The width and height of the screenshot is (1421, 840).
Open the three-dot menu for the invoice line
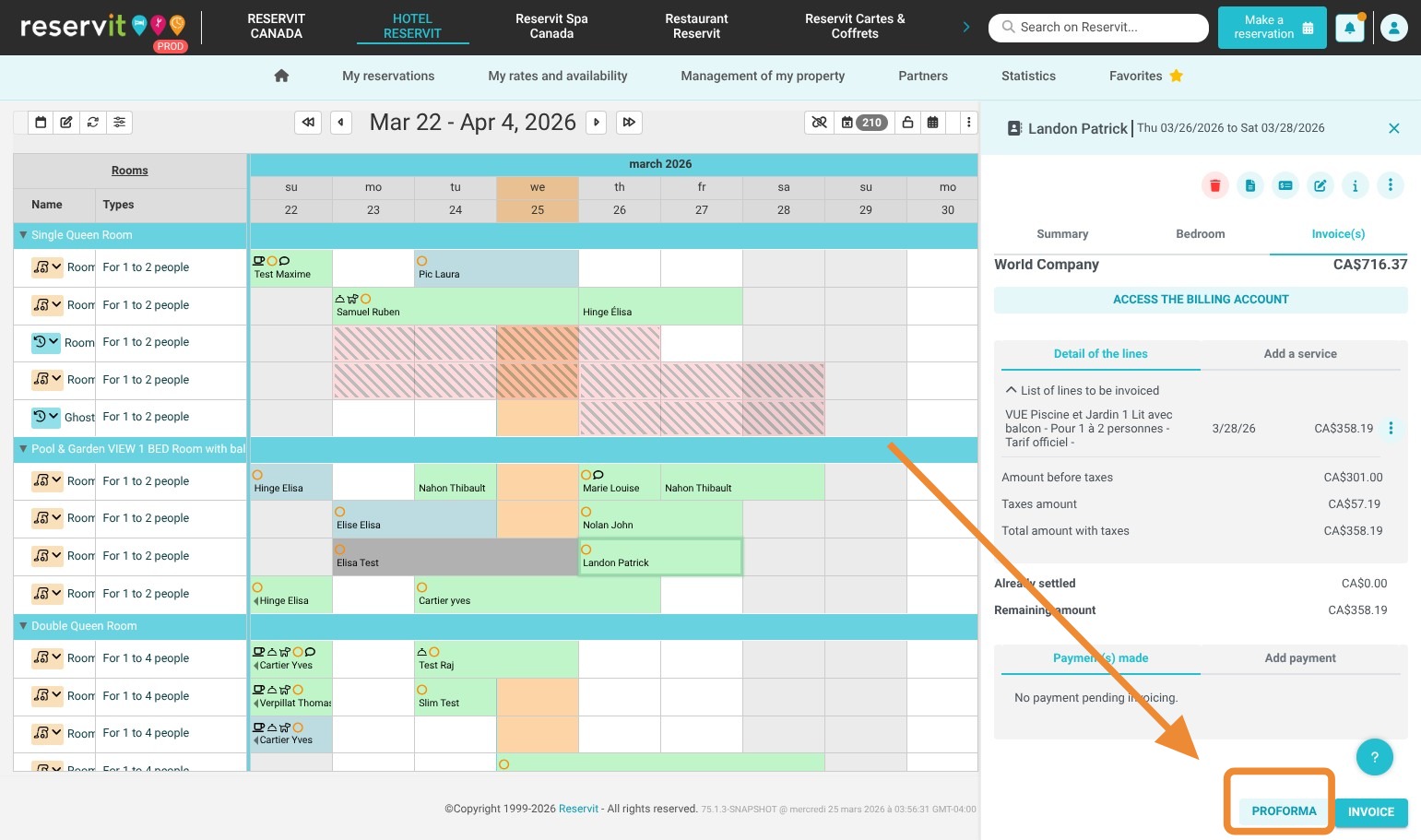coord(1391,428)
